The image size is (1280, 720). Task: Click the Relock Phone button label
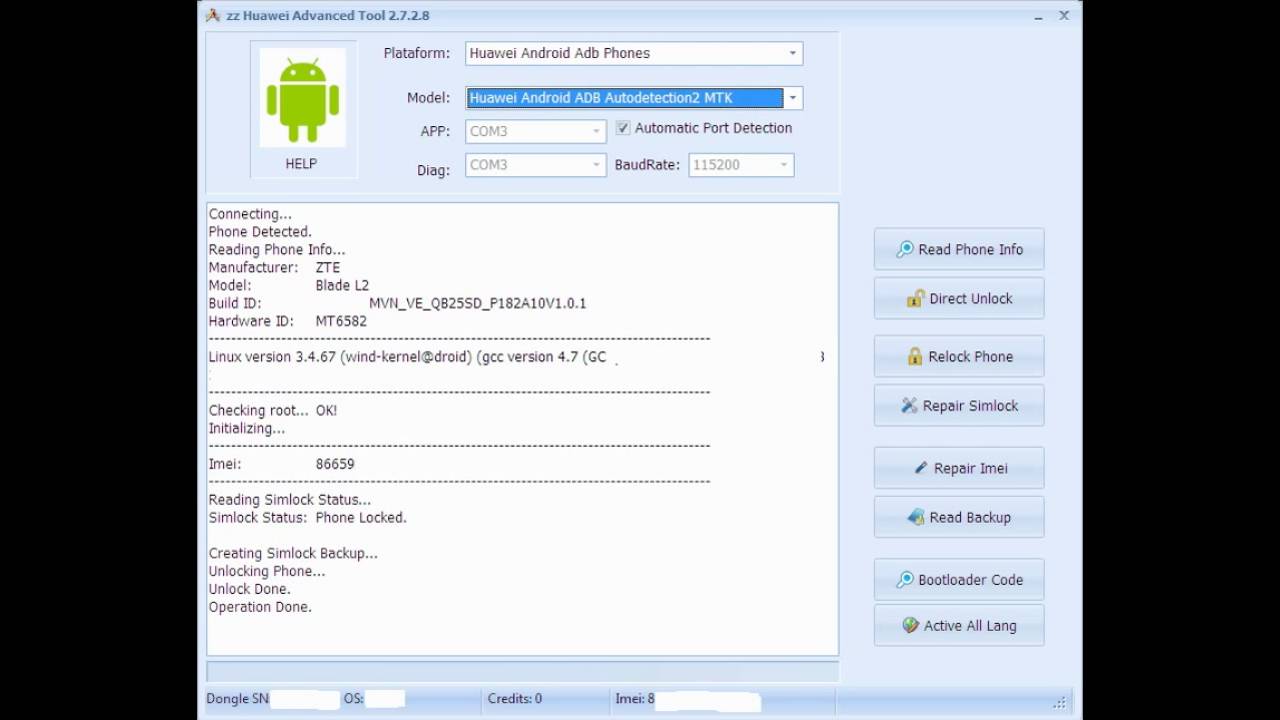970,356
